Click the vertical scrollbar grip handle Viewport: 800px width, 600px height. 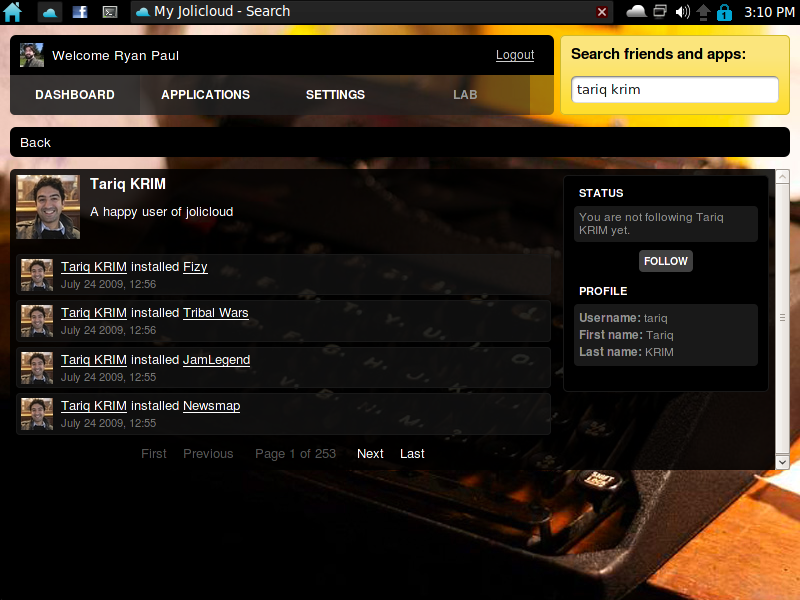[x=782, y=317]
